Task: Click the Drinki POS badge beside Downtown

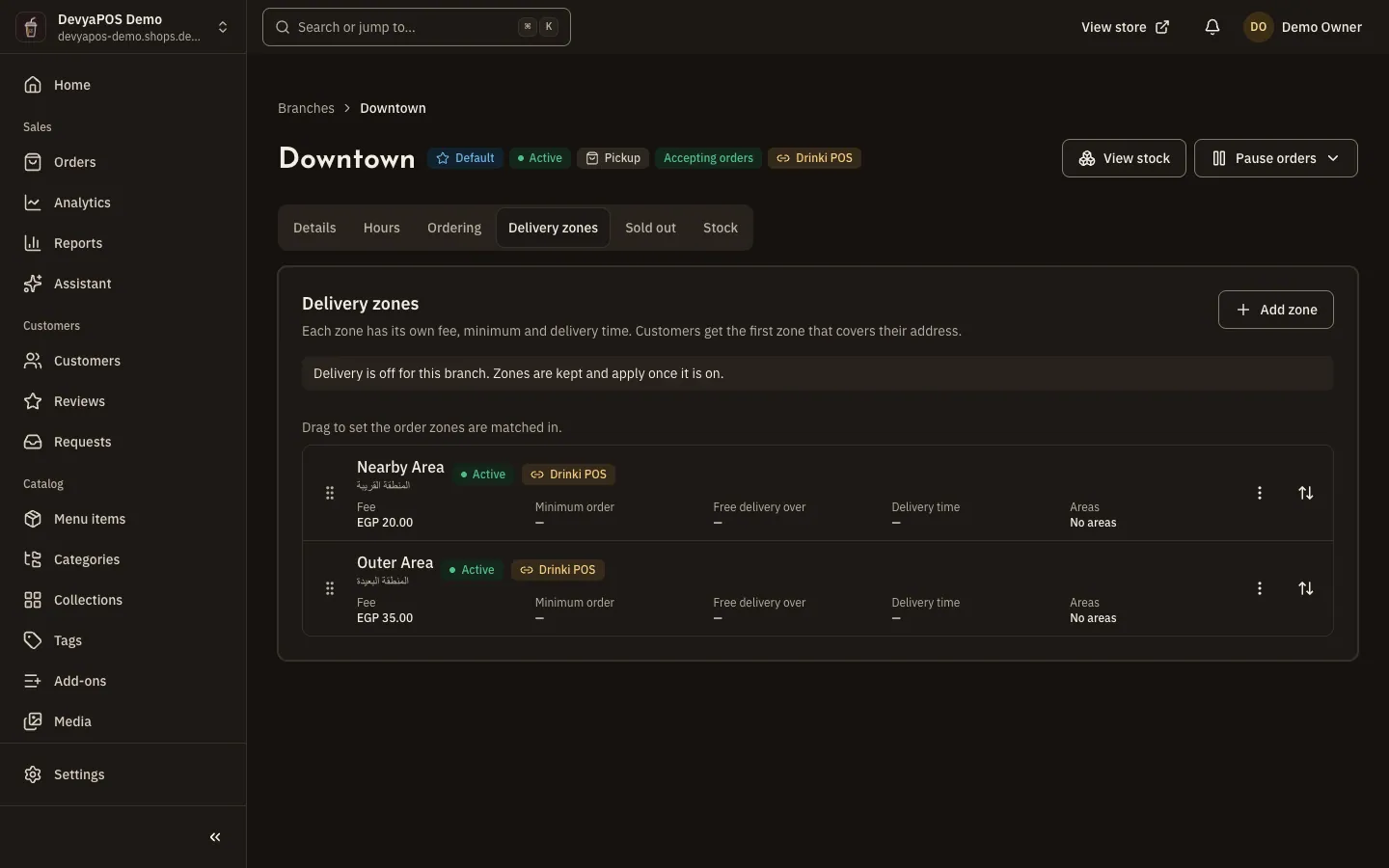Action: [814, 158]
